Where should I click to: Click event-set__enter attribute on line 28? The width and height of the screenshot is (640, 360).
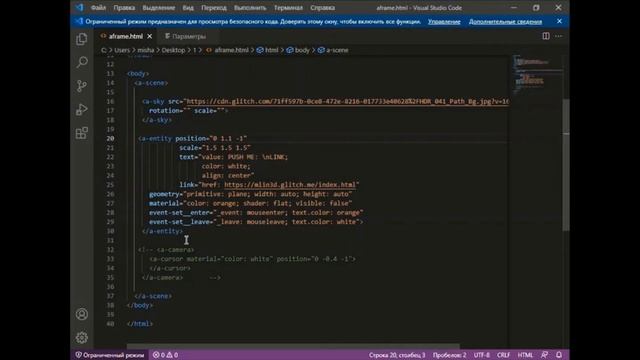click(x=179, y=213)
